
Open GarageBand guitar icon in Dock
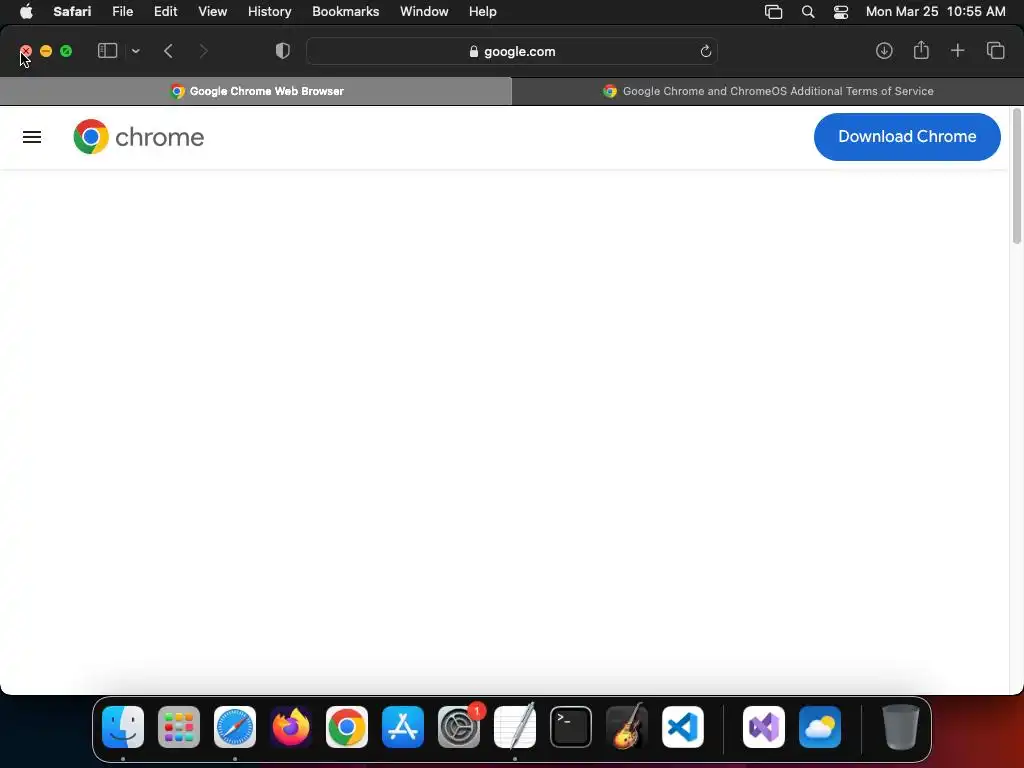point(627,727)
